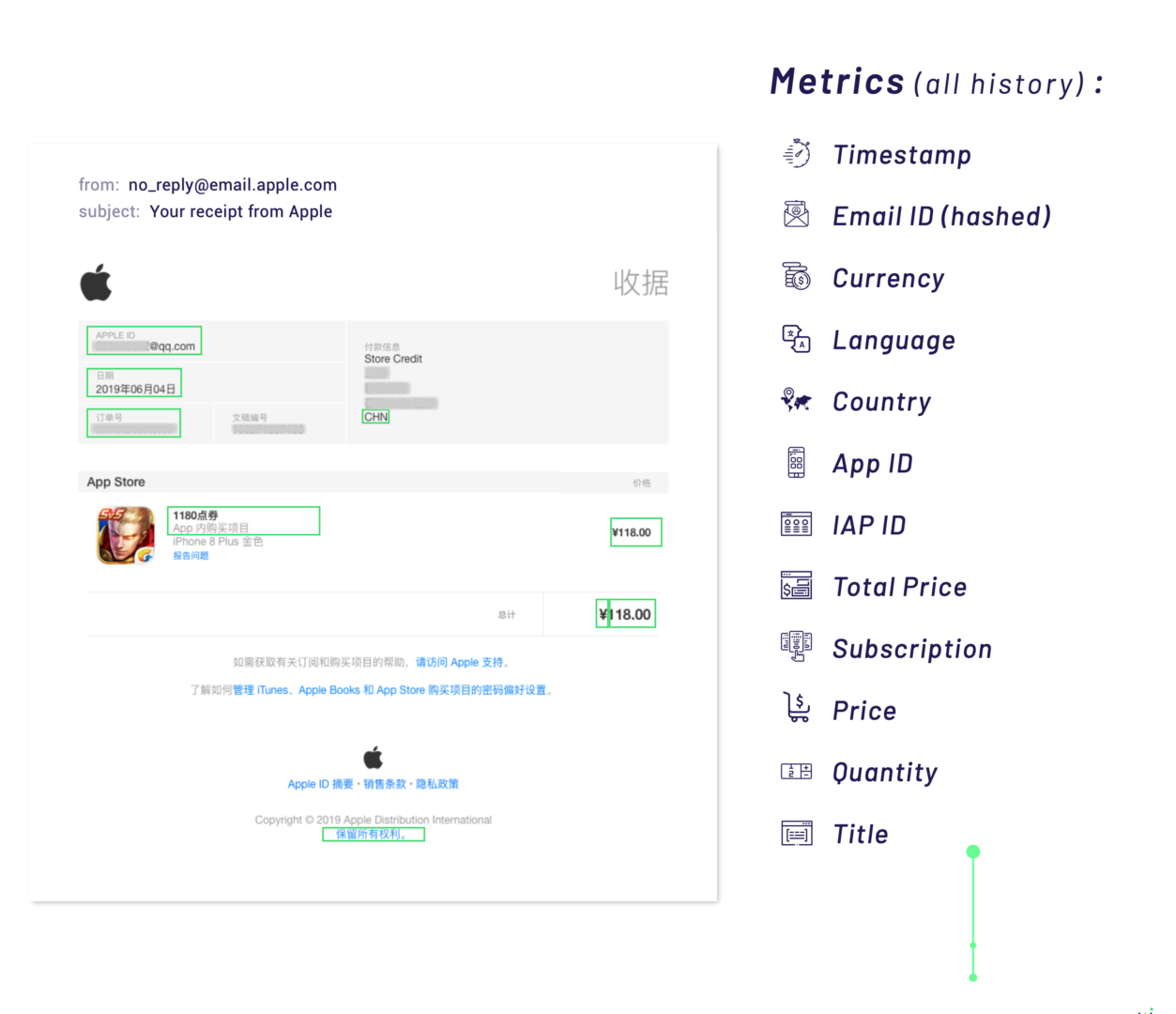Image resolution: width=1176 pixels, height=1014 pixels.
Task: Click the Store Credit payment text
Action: pos(393,359)
